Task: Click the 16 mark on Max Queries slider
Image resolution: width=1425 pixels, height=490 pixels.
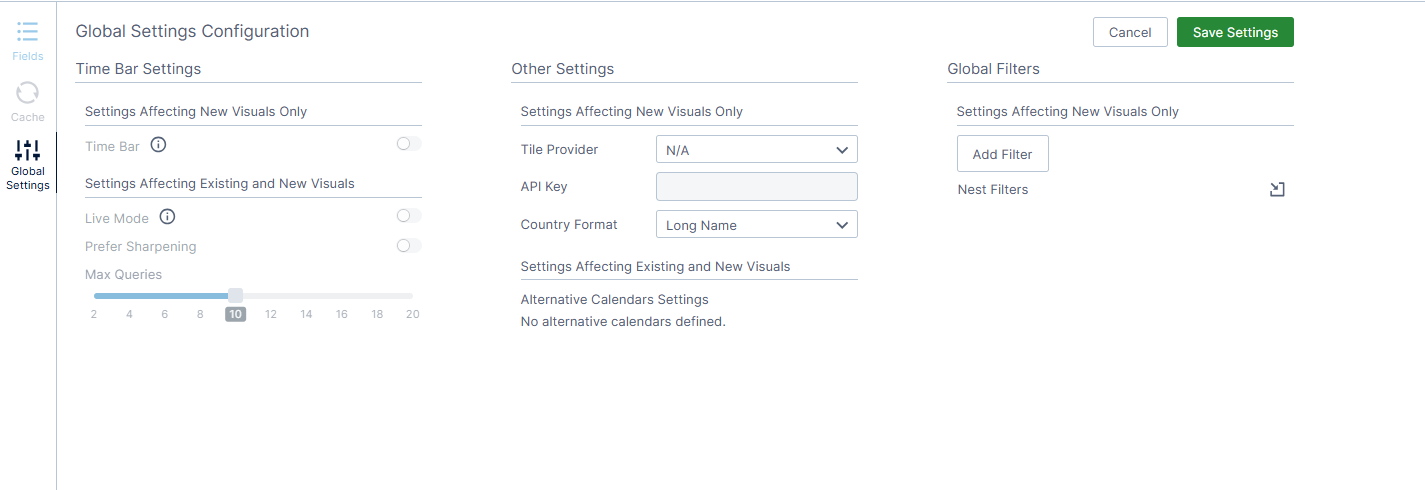Action: pyautogui.click(x=342, y=314)
